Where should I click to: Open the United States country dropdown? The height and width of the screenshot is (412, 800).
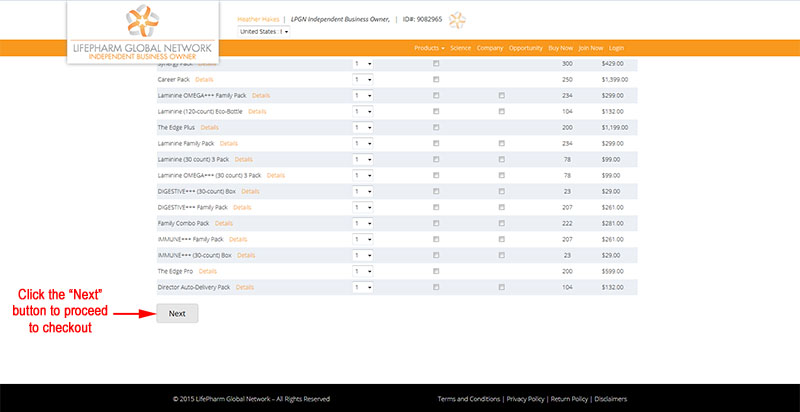[x=264, y=32]
